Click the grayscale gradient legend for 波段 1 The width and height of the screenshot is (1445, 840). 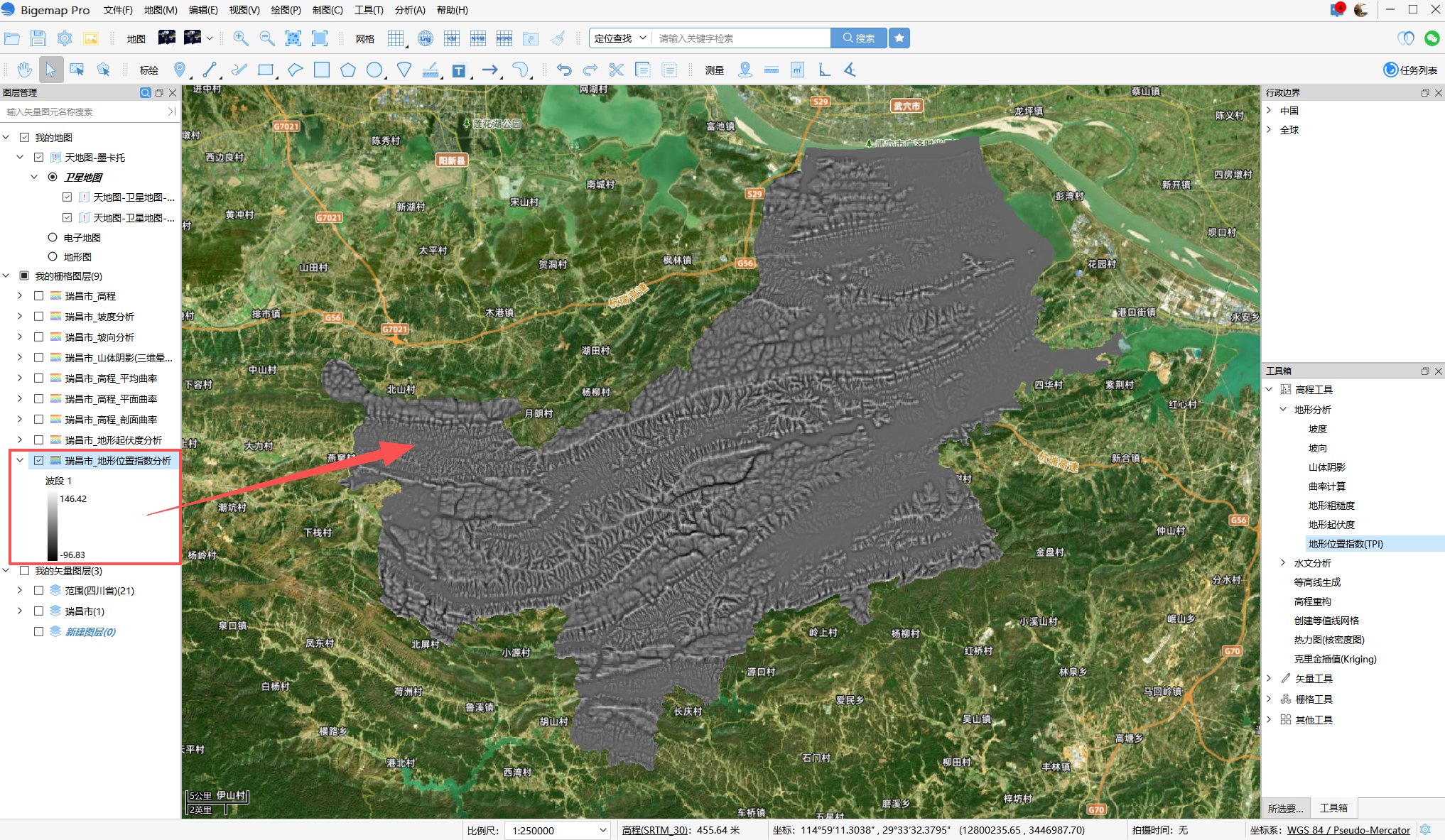pos(53,526)
